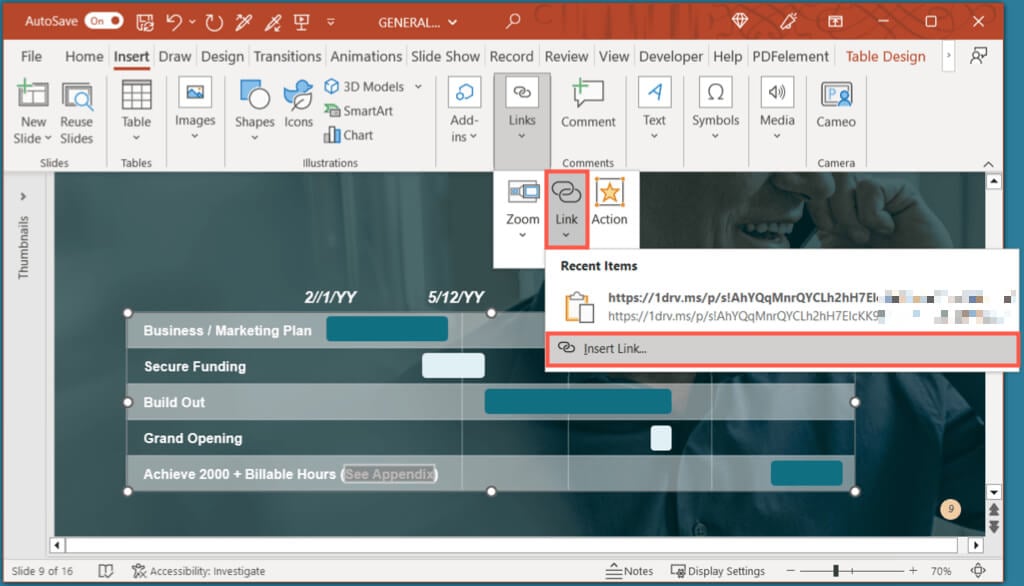Open the Symbols dropdown
1024x586 pixels.
tap(715, 109)
